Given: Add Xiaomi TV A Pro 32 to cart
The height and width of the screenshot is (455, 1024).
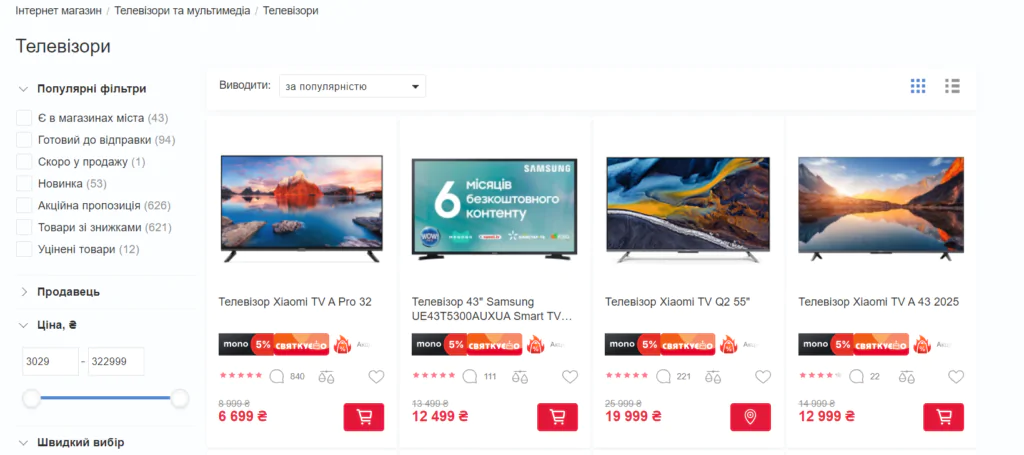Looking at the screenshot, I should click(x=364, y=417).
